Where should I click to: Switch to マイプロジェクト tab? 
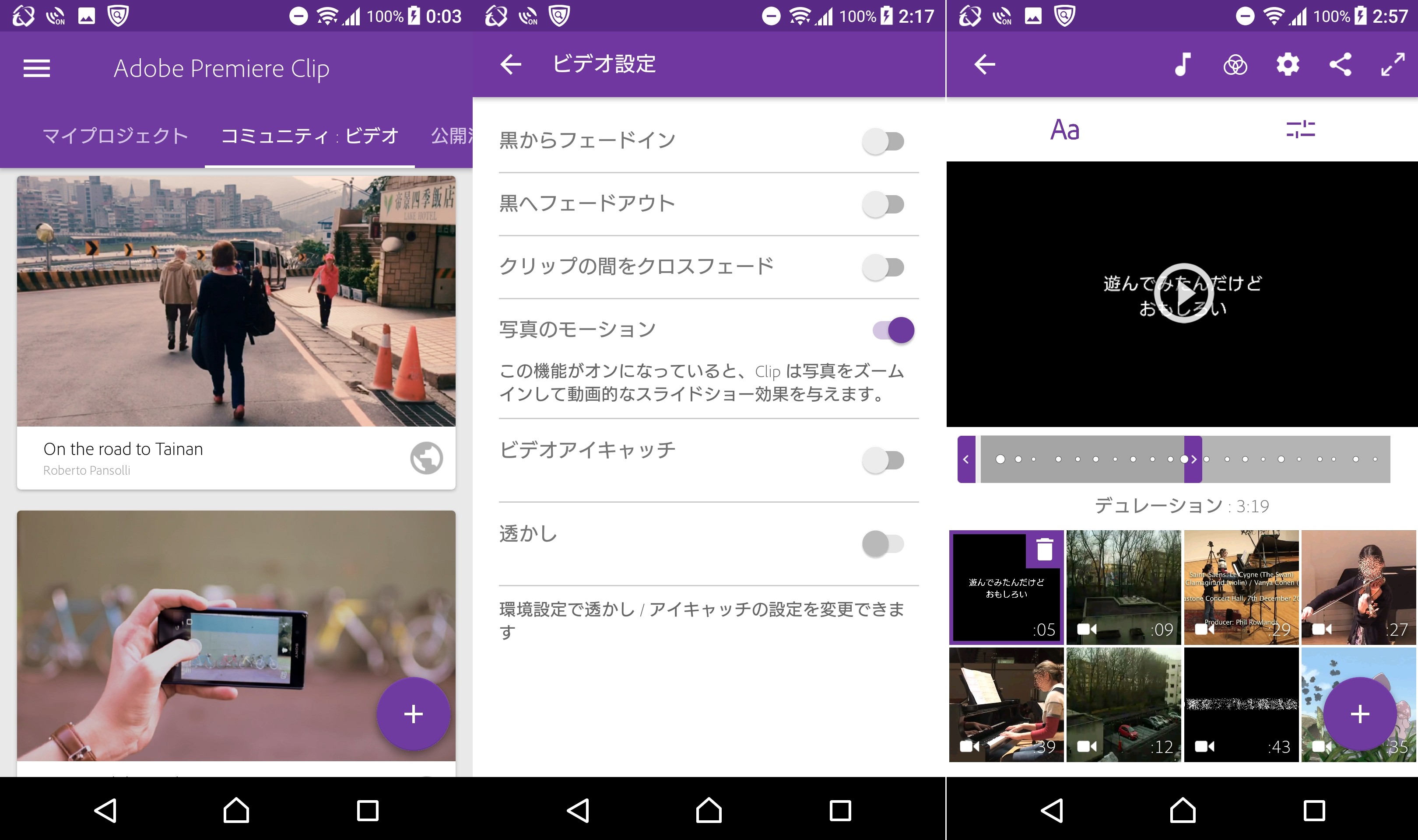(116, 136)
